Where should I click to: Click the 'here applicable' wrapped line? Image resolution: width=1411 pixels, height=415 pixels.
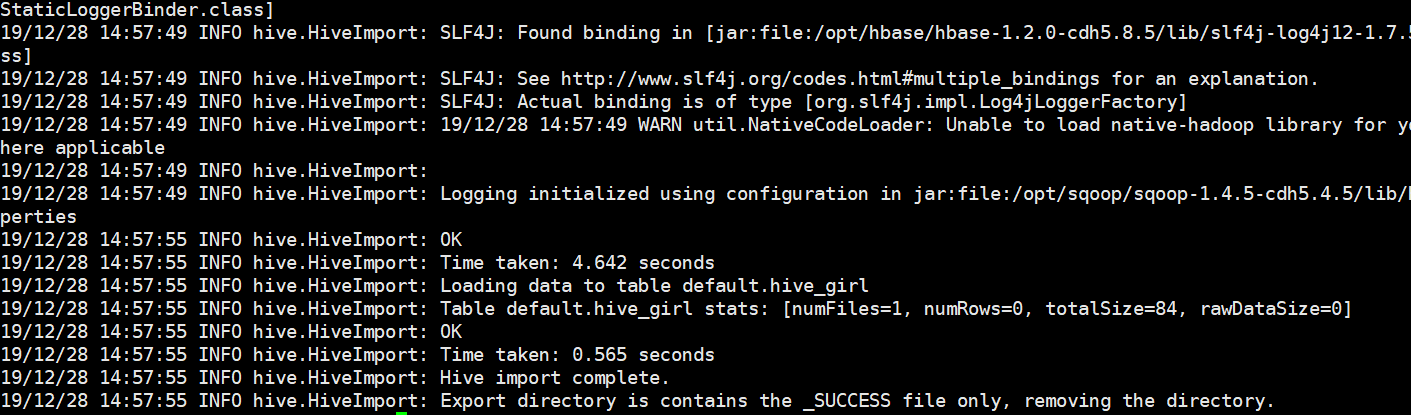pyautogui.click(x=82, y=147)
